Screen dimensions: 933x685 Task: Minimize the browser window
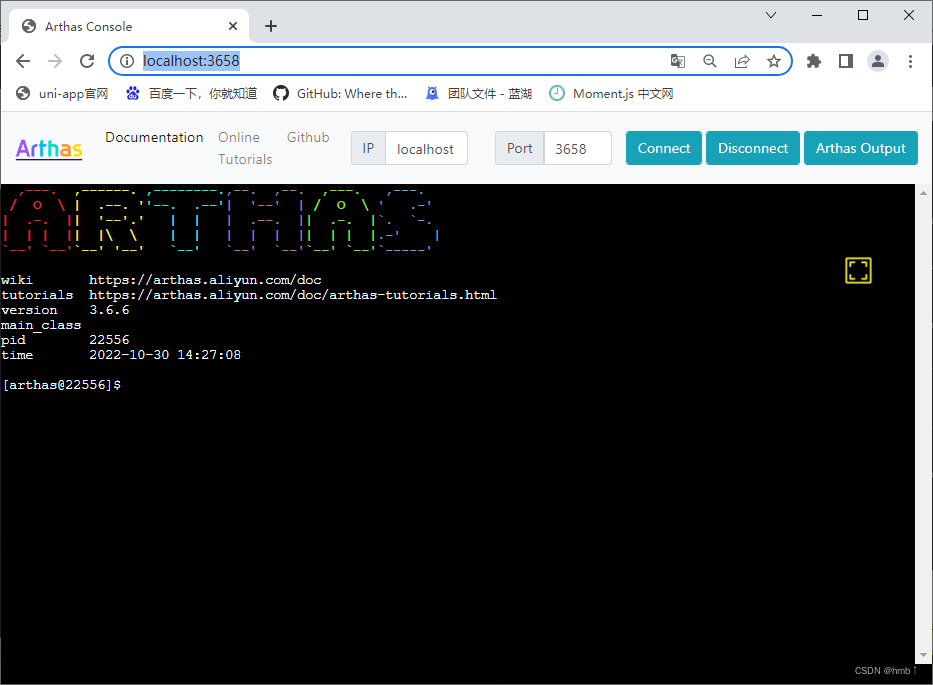click(x=817, y=15)
